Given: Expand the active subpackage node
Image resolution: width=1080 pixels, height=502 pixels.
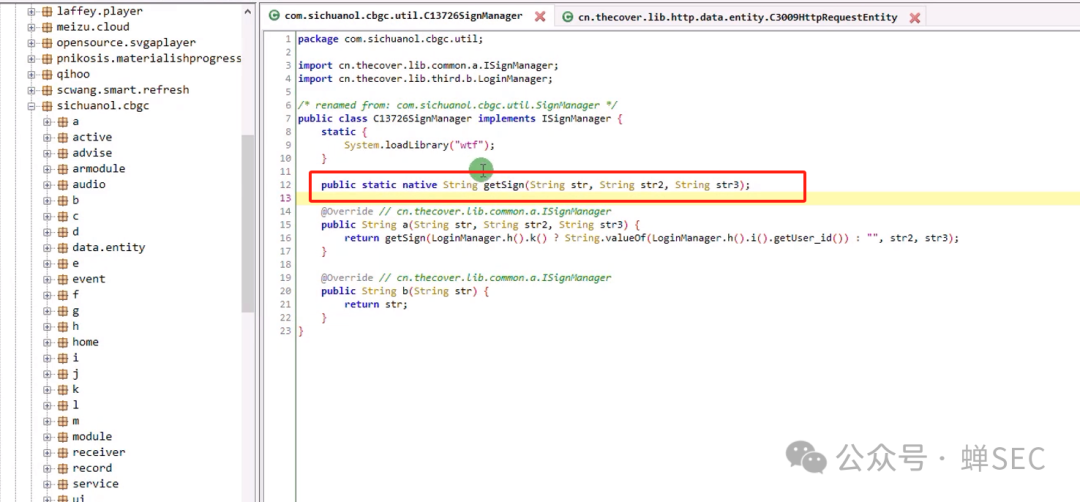Looking at the screenshot, I should pos(47,138).
